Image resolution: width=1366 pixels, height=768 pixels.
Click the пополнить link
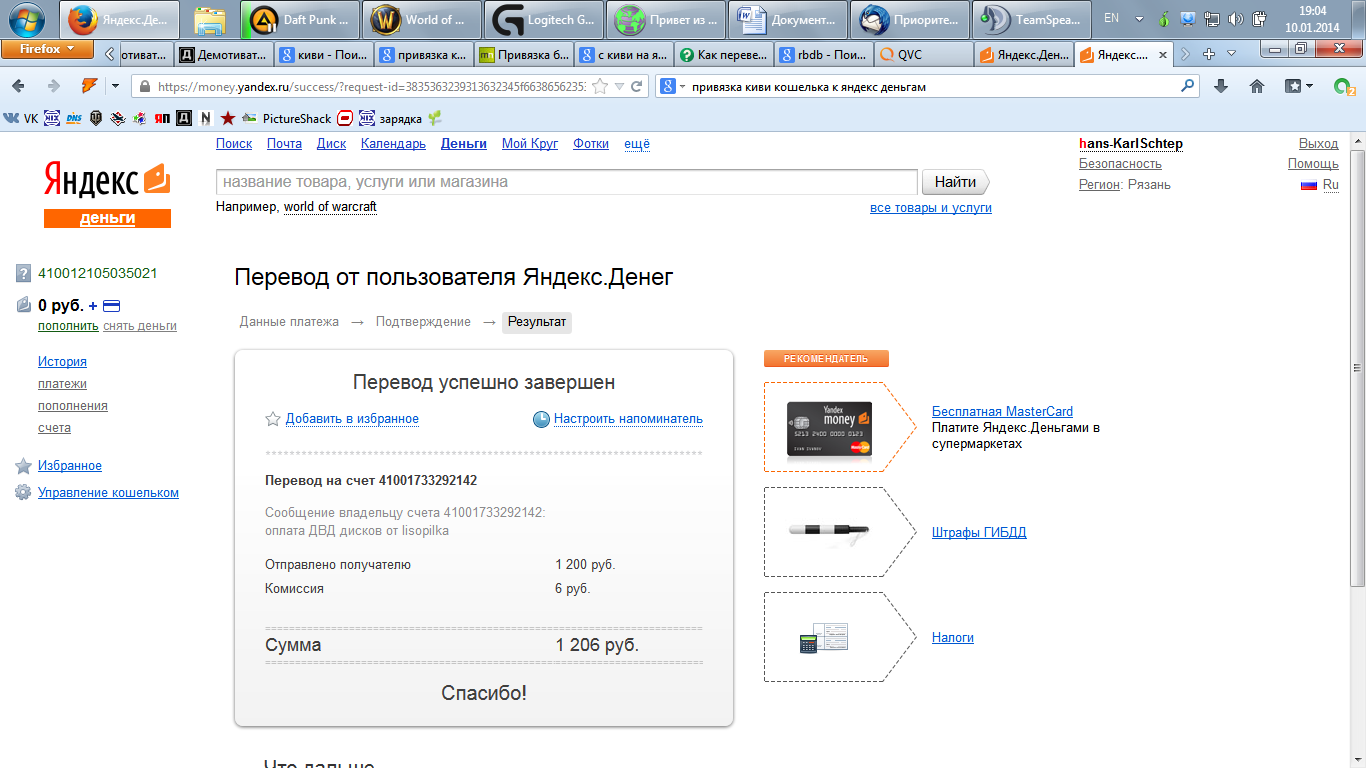pyautogui.click(x=68, y=326)
